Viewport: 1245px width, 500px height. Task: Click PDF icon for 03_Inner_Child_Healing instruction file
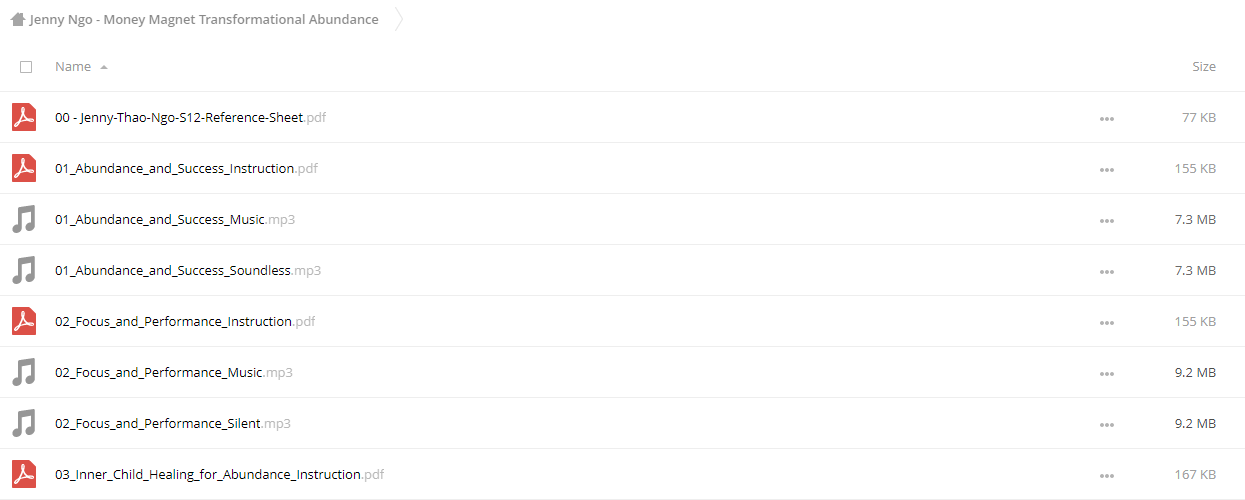(x=24, y=474)
